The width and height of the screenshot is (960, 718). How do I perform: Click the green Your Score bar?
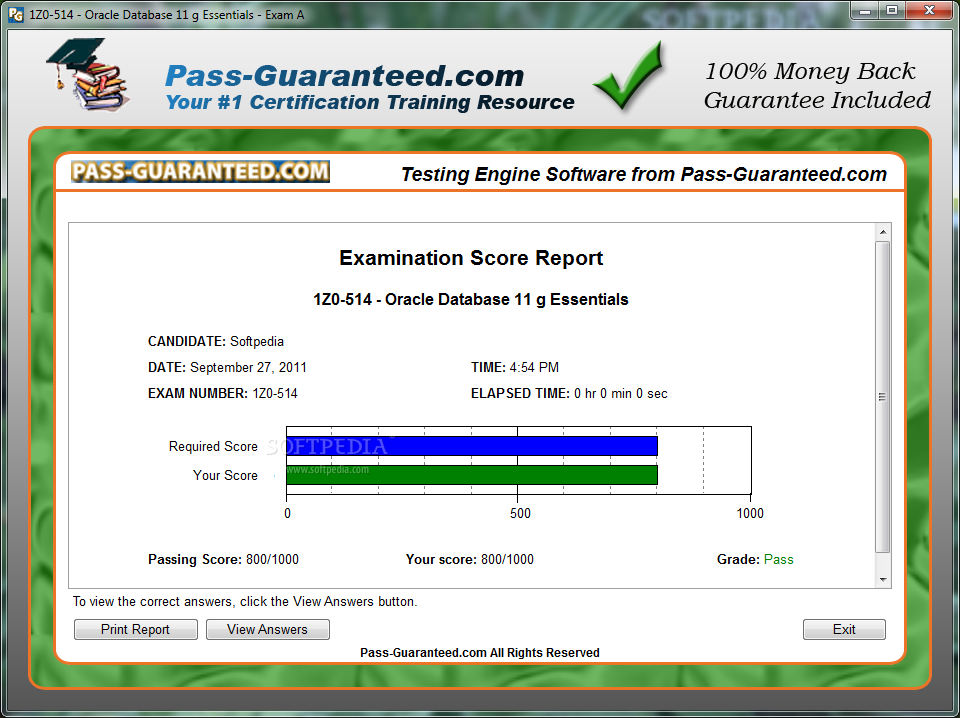471,475
